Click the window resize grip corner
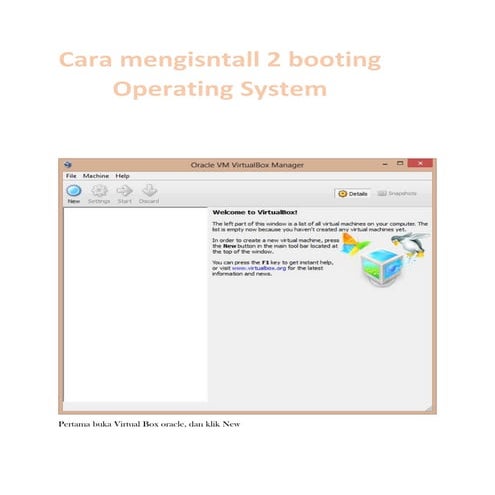The height and width of the screenshot is (495, 495). coord(429,407)
